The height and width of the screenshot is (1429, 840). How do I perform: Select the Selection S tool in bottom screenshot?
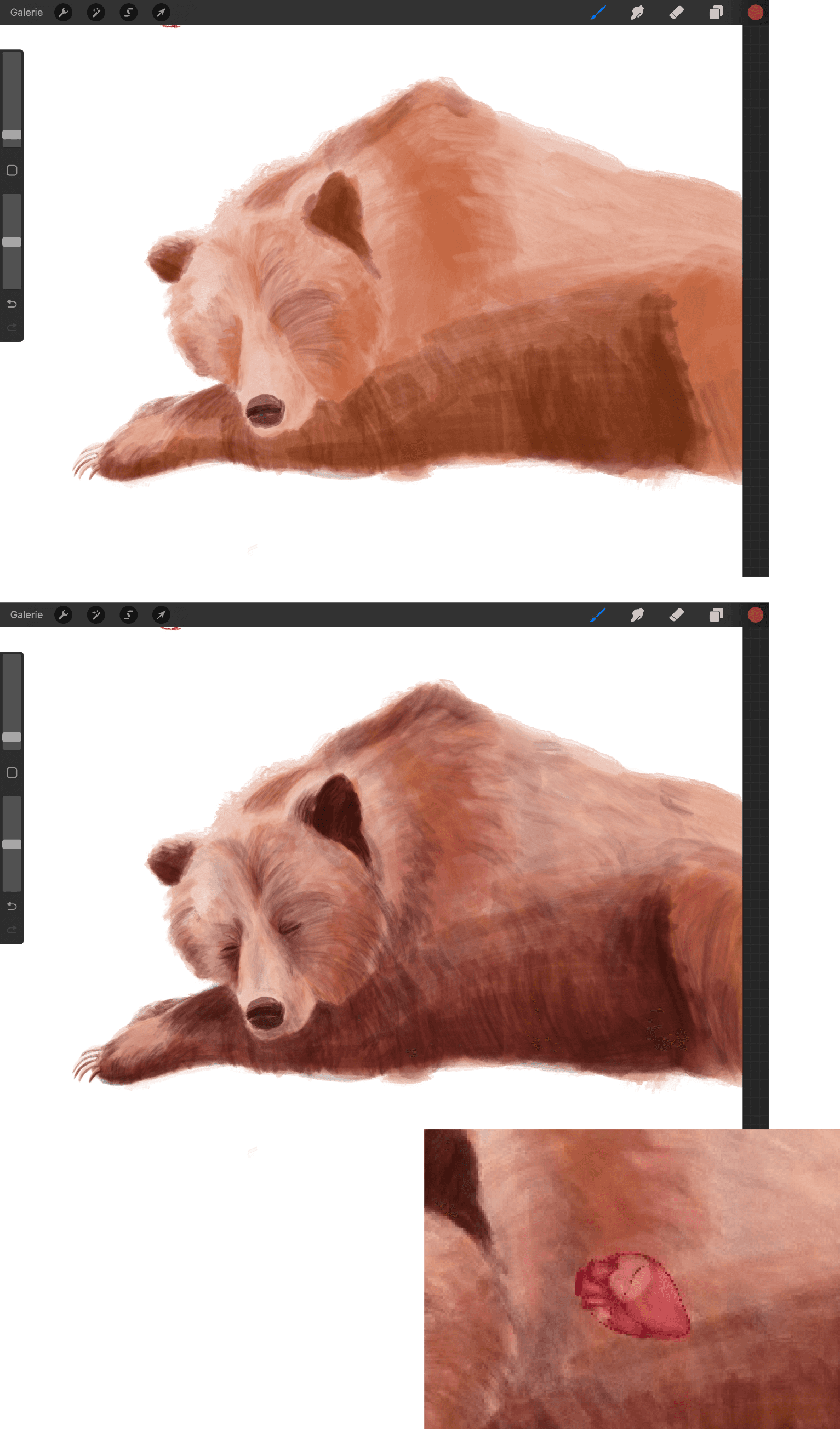[129, 614]
